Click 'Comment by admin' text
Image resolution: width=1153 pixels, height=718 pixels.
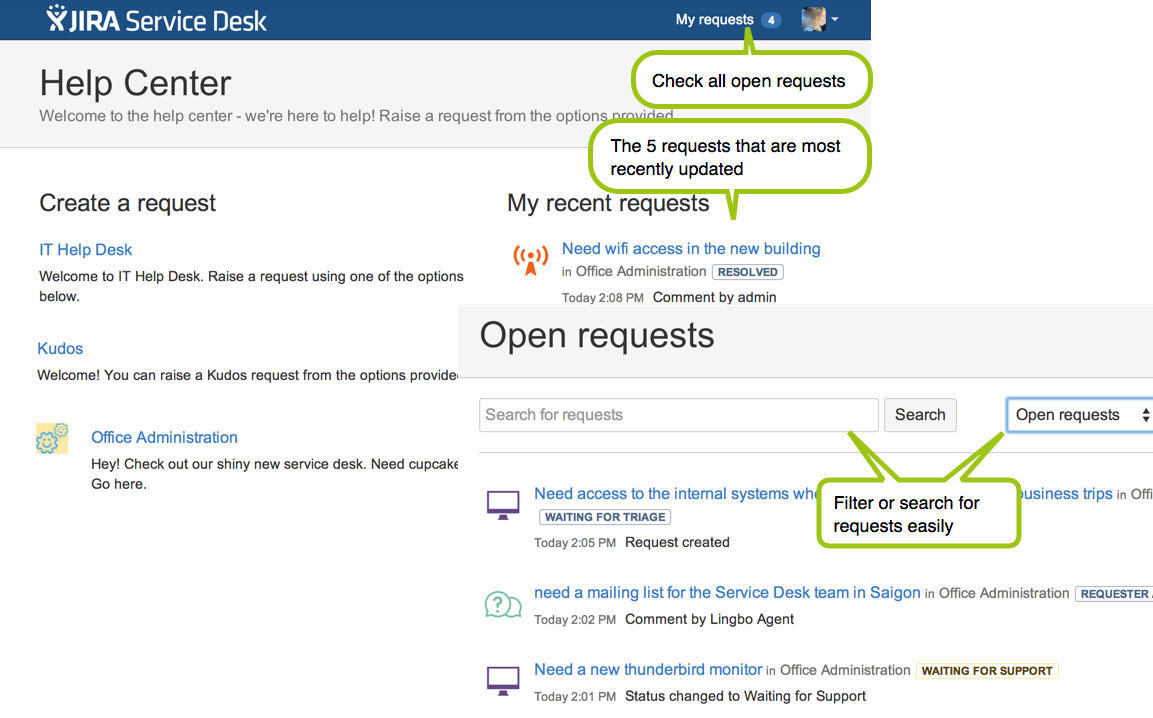[x=714, y=297]
